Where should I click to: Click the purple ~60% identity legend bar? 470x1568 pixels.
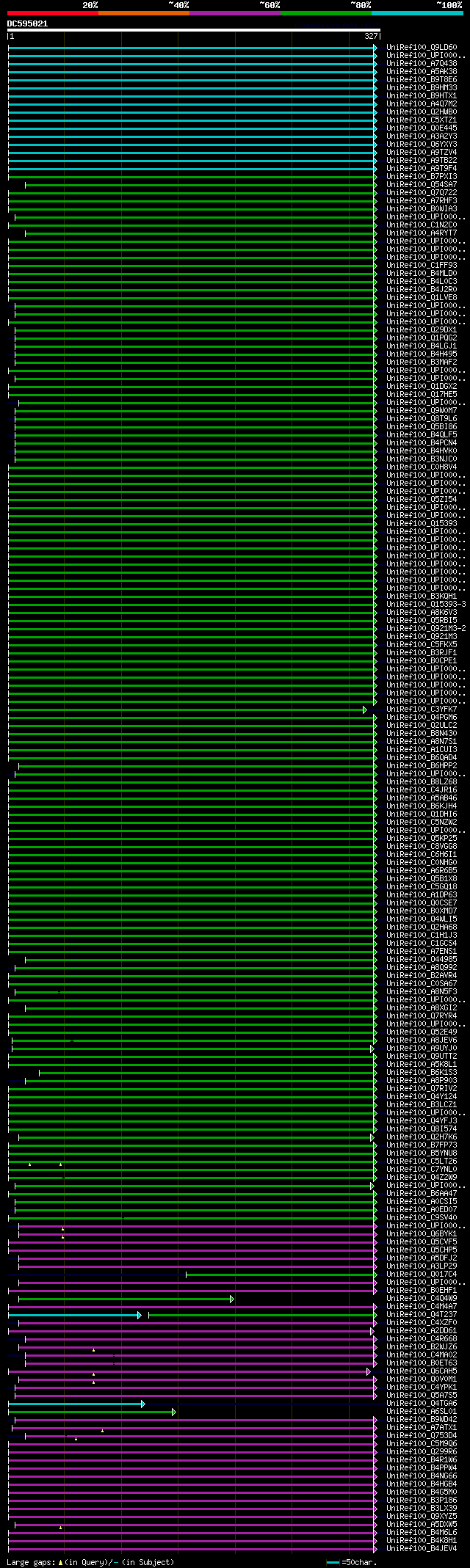coord(235,13)
